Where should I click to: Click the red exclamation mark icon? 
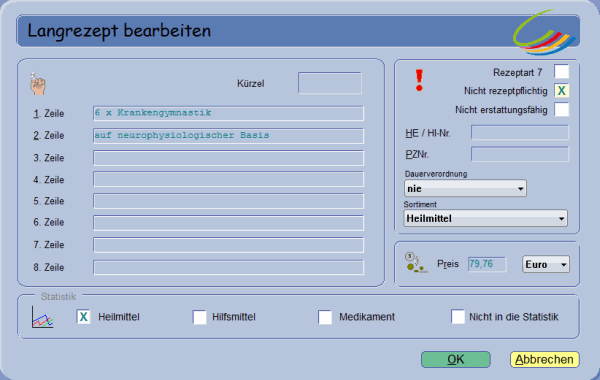coord(419,80)
